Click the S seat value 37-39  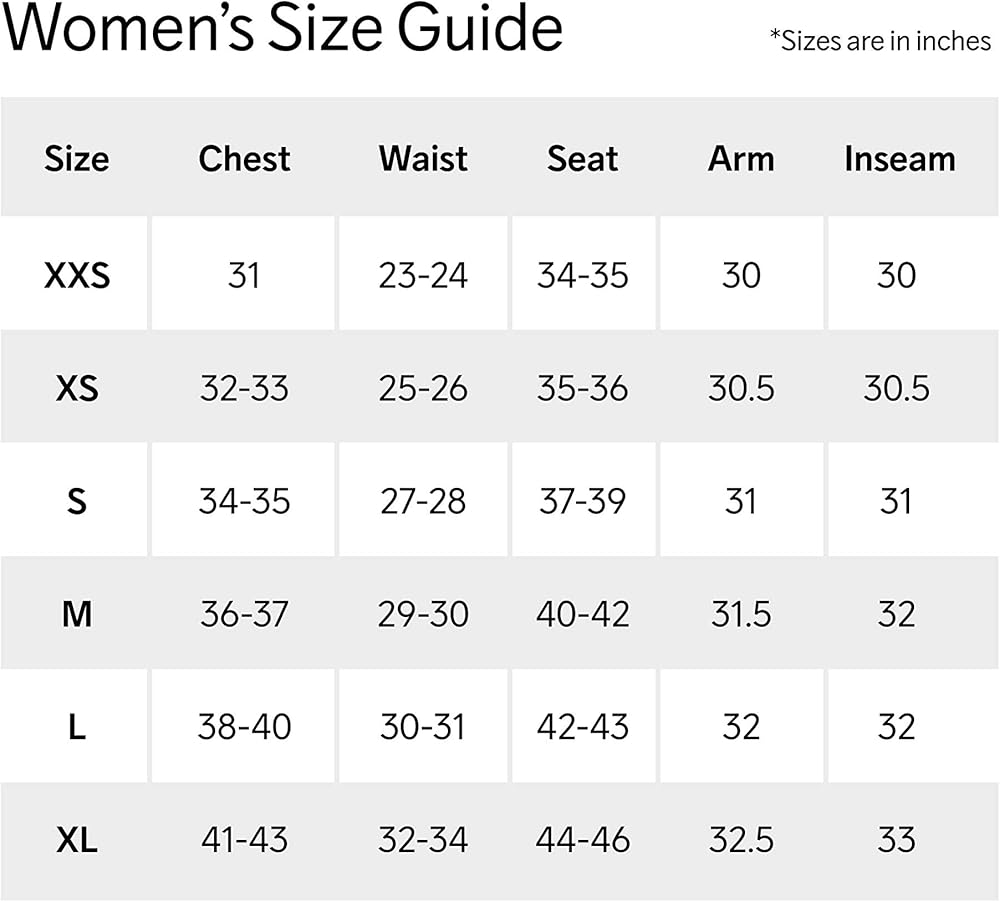(583, 501)
